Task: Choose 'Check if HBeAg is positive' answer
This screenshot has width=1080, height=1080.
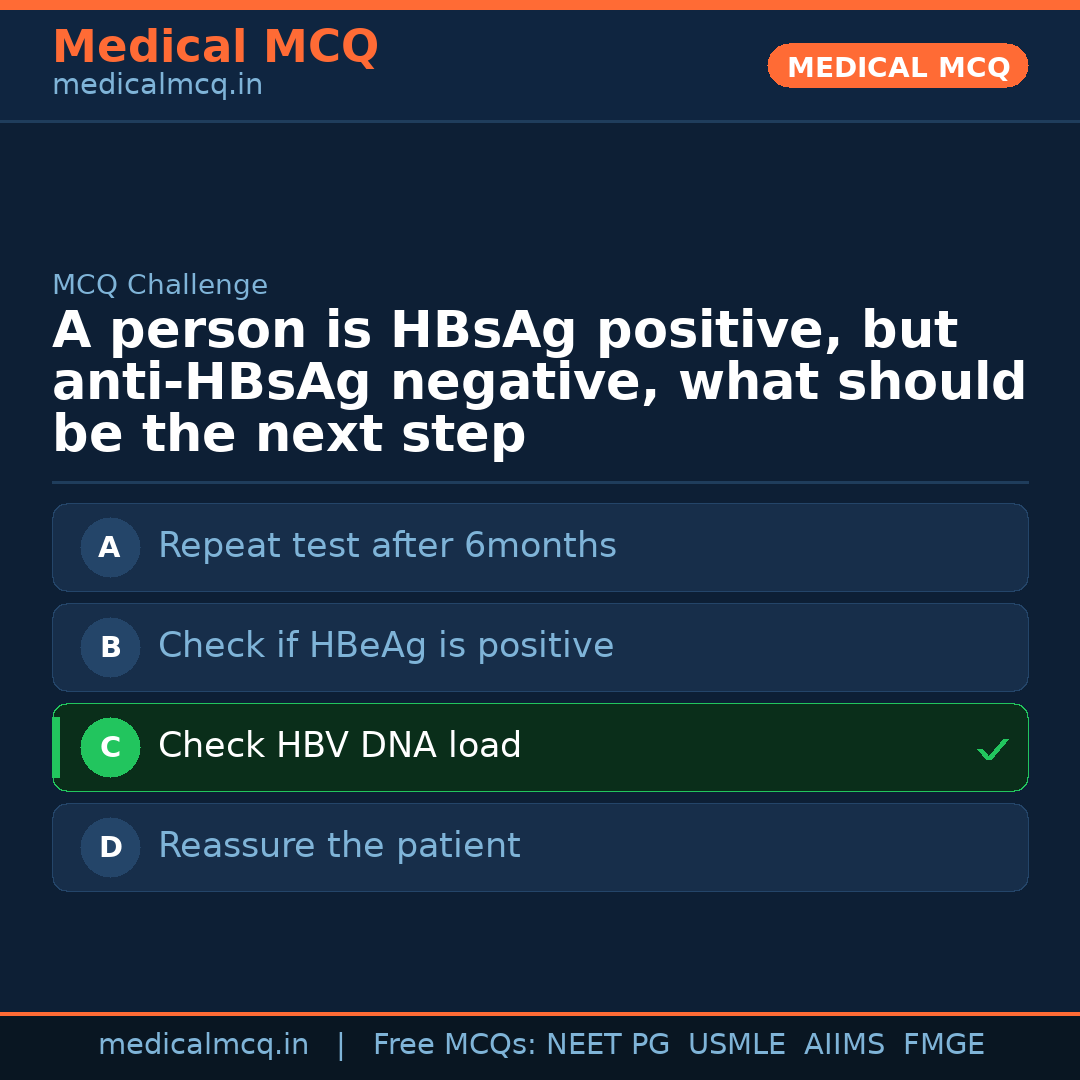Action: (x=386, y=646)
